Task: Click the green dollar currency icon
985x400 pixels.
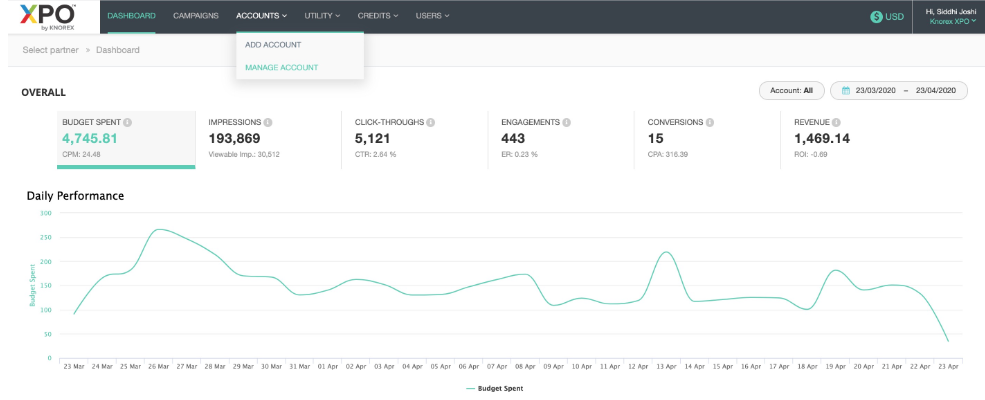Action: click(x=876, y=17)
